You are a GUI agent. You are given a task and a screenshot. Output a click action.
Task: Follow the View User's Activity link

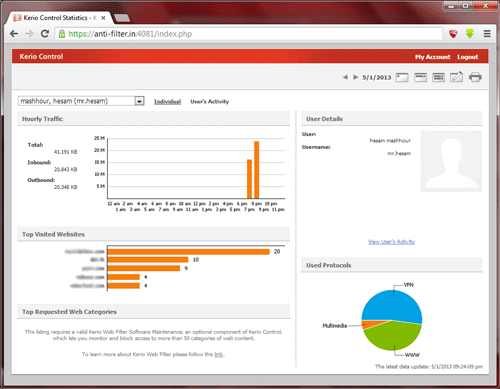(x=391, y=242)
